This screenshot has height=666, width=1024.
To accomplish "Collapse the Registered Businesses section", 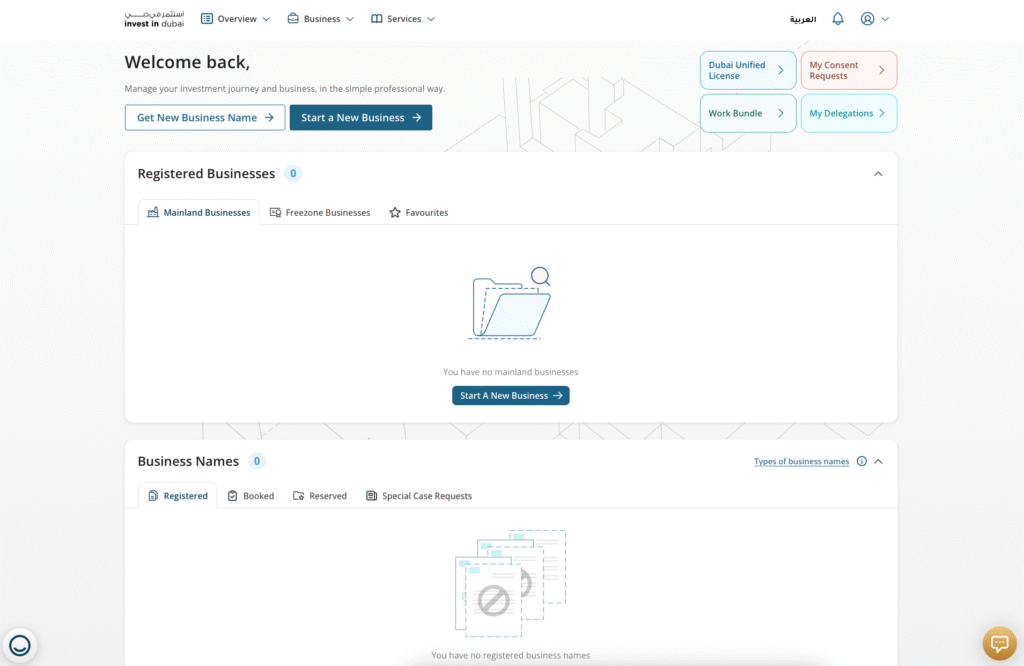I will pos(878,174).
